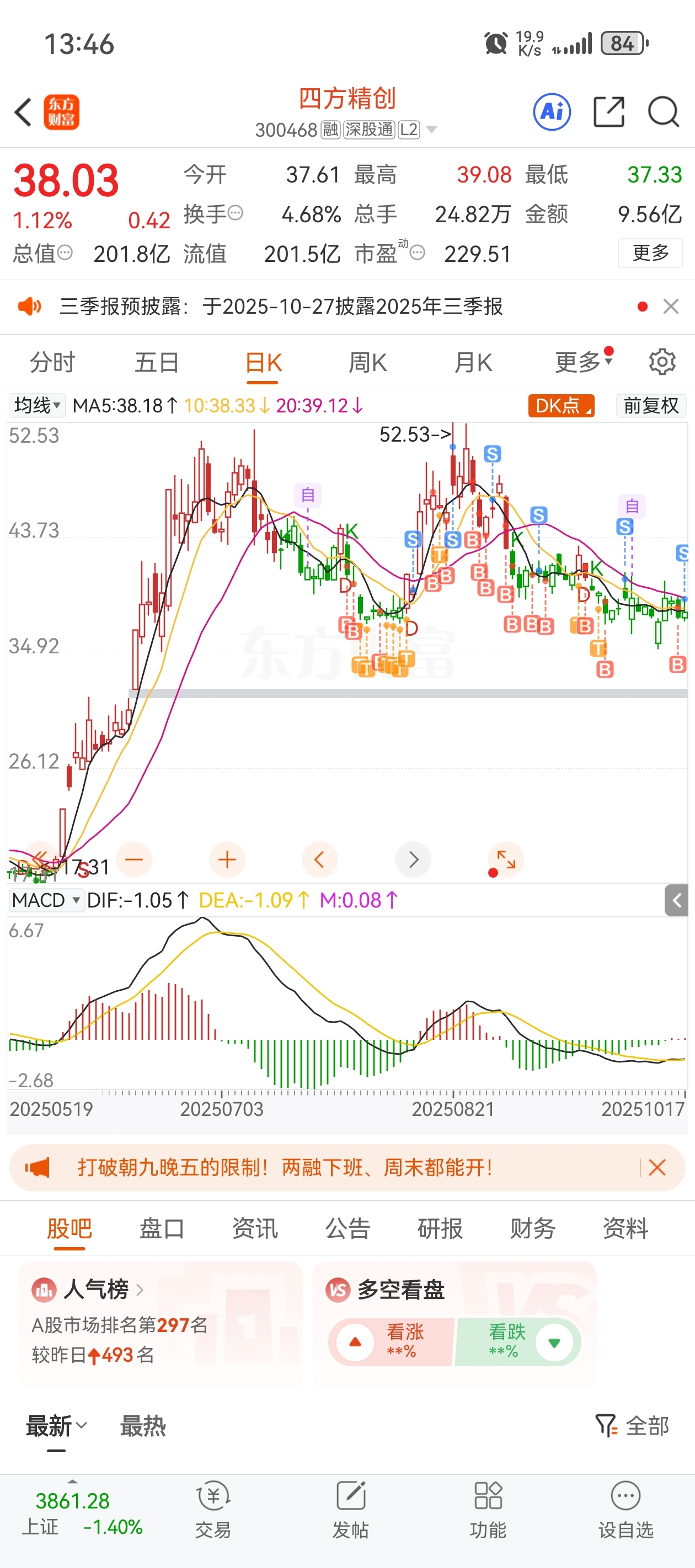Open the 股吧 tab
The image size is (695, 1568).
click(69, 1228)
